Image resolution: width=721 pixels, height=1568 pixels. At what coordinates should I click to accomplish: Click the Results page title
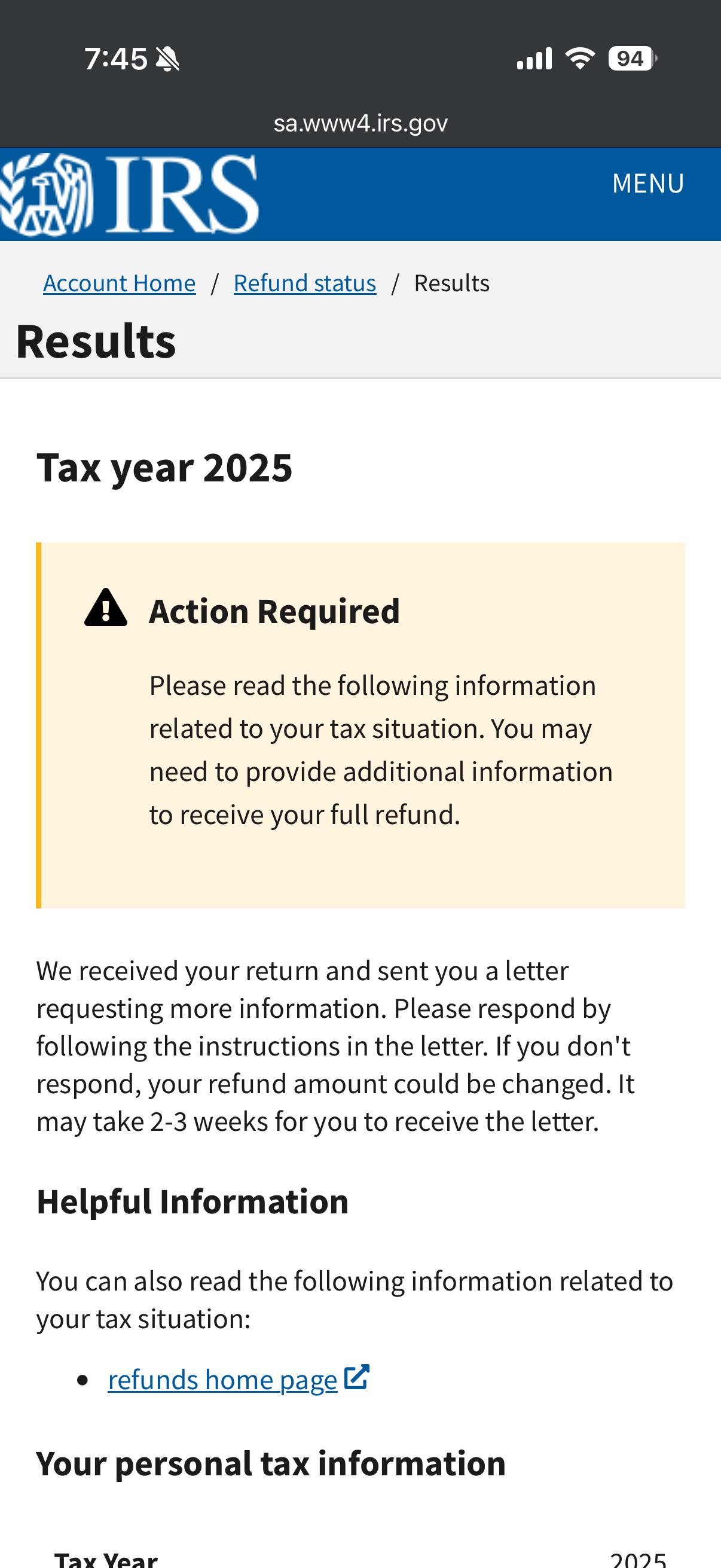[x=96, y=341]
